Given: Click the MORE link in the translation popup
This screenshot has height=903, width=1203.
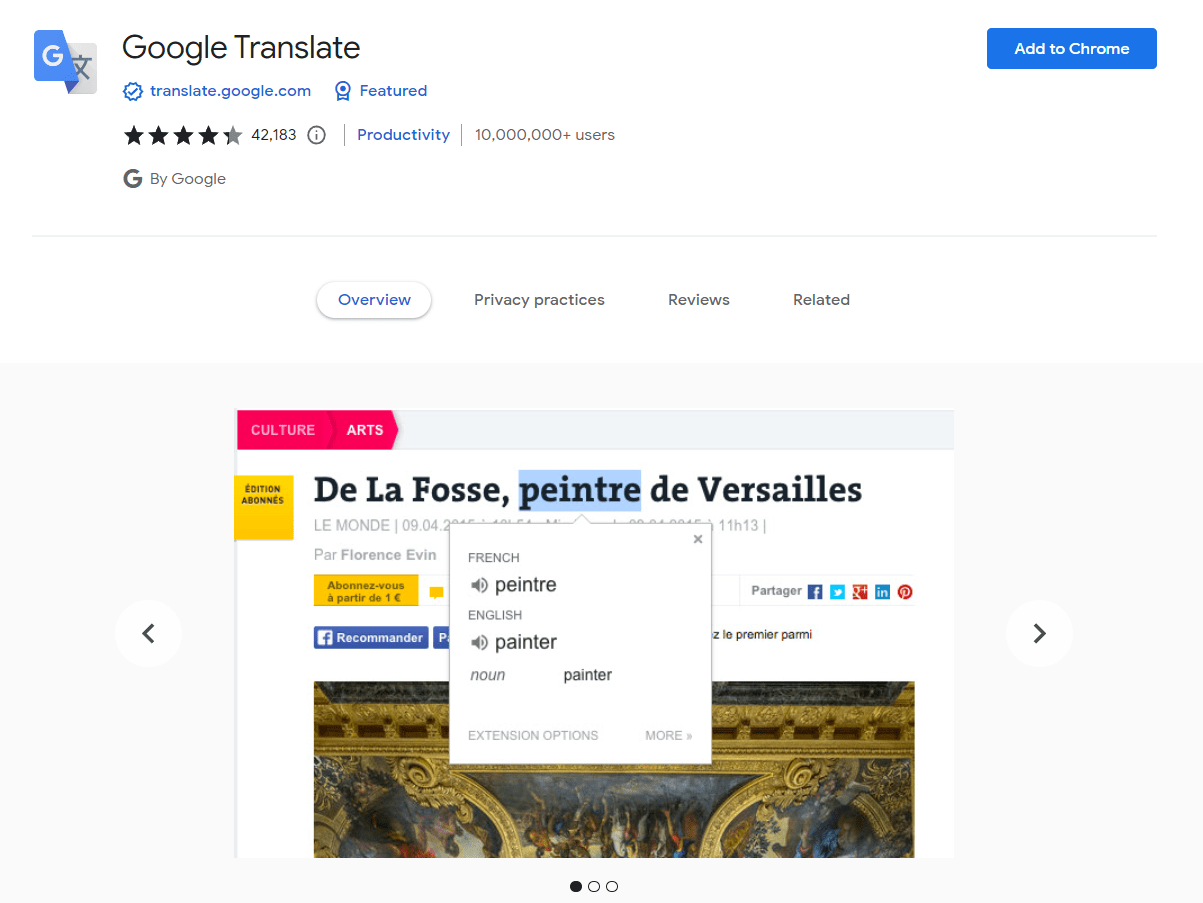Looking at the screenshot, I should (668, 735).
